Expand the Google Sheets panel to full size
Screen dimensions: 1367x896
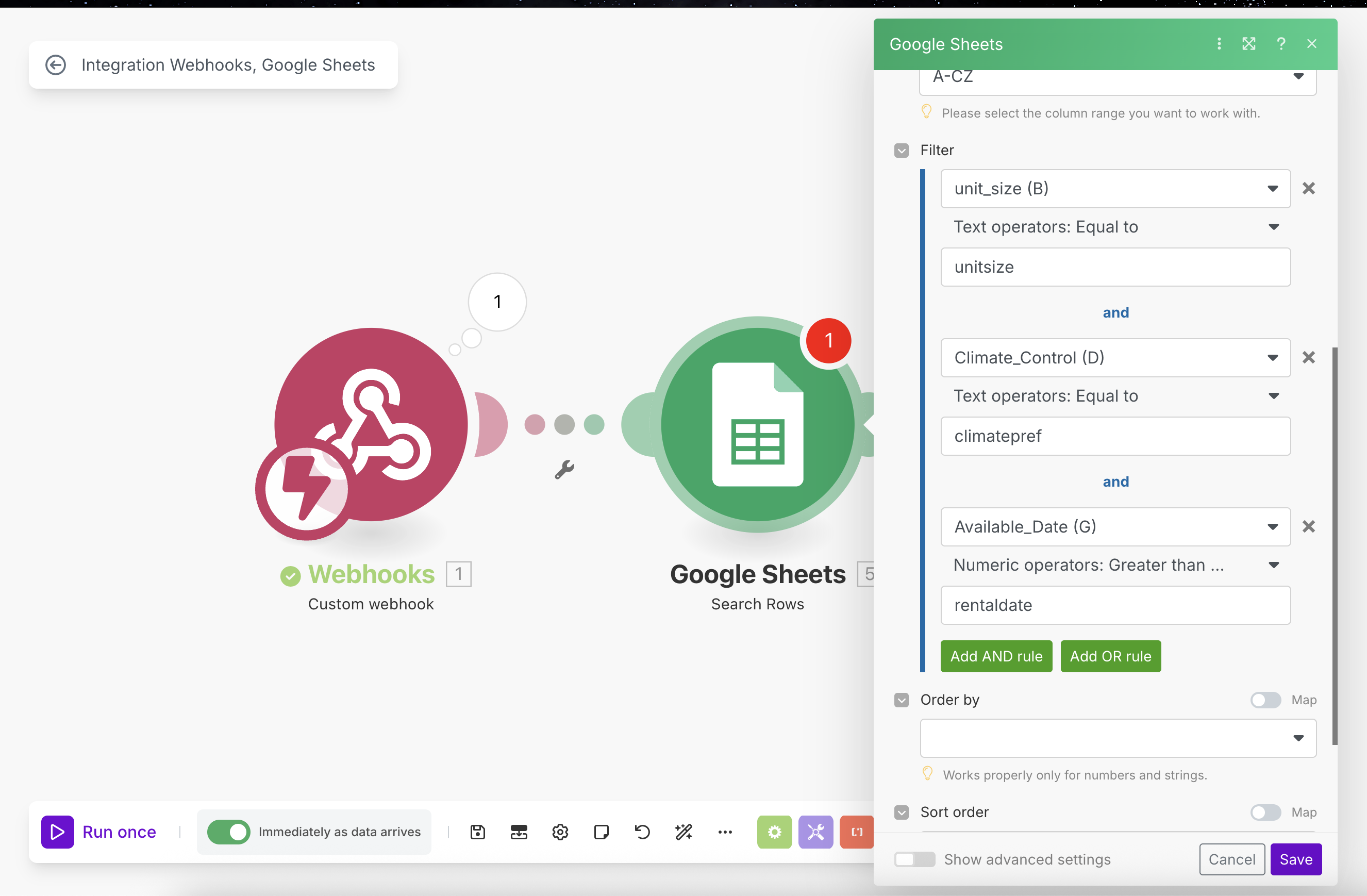1248,44
